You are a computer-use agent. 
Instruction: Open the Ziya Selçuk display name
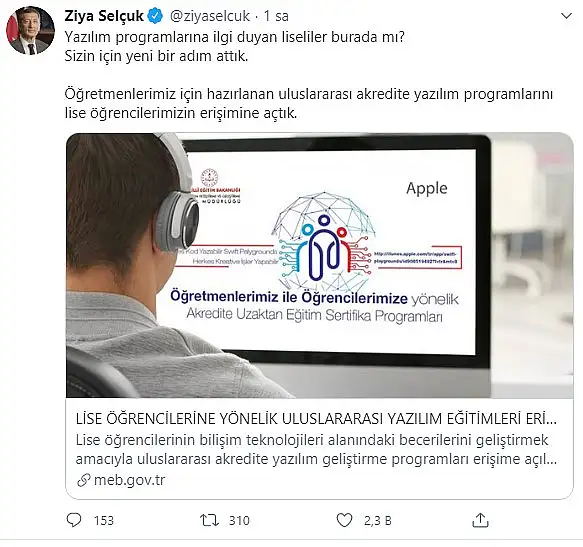[104, 16]
